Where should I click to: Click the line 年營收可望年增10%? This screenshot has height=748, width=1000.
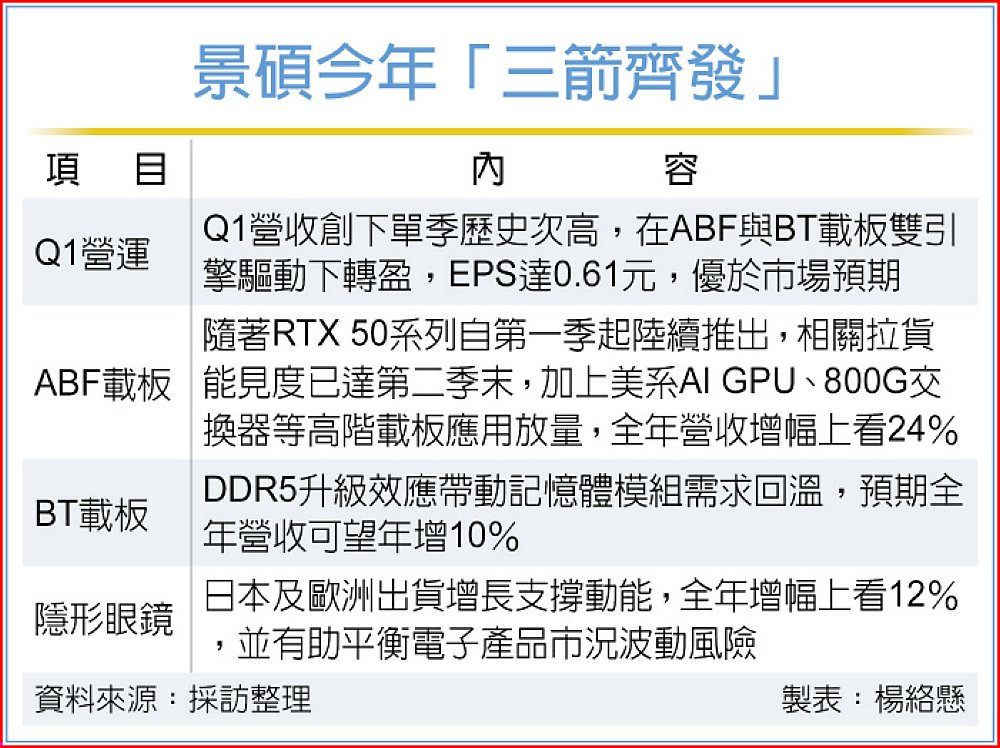tap(361, 536)
